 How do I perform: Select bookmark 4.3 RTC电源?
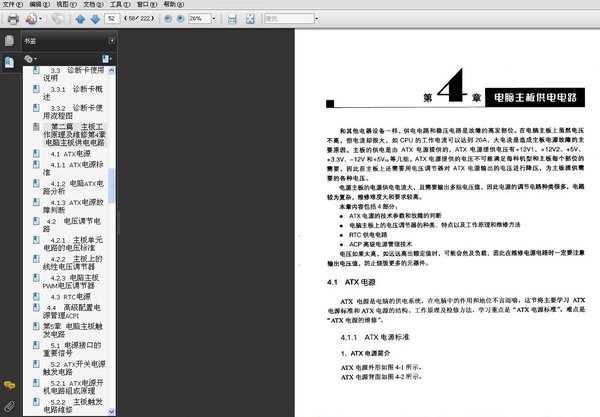(x=70, y=296)
